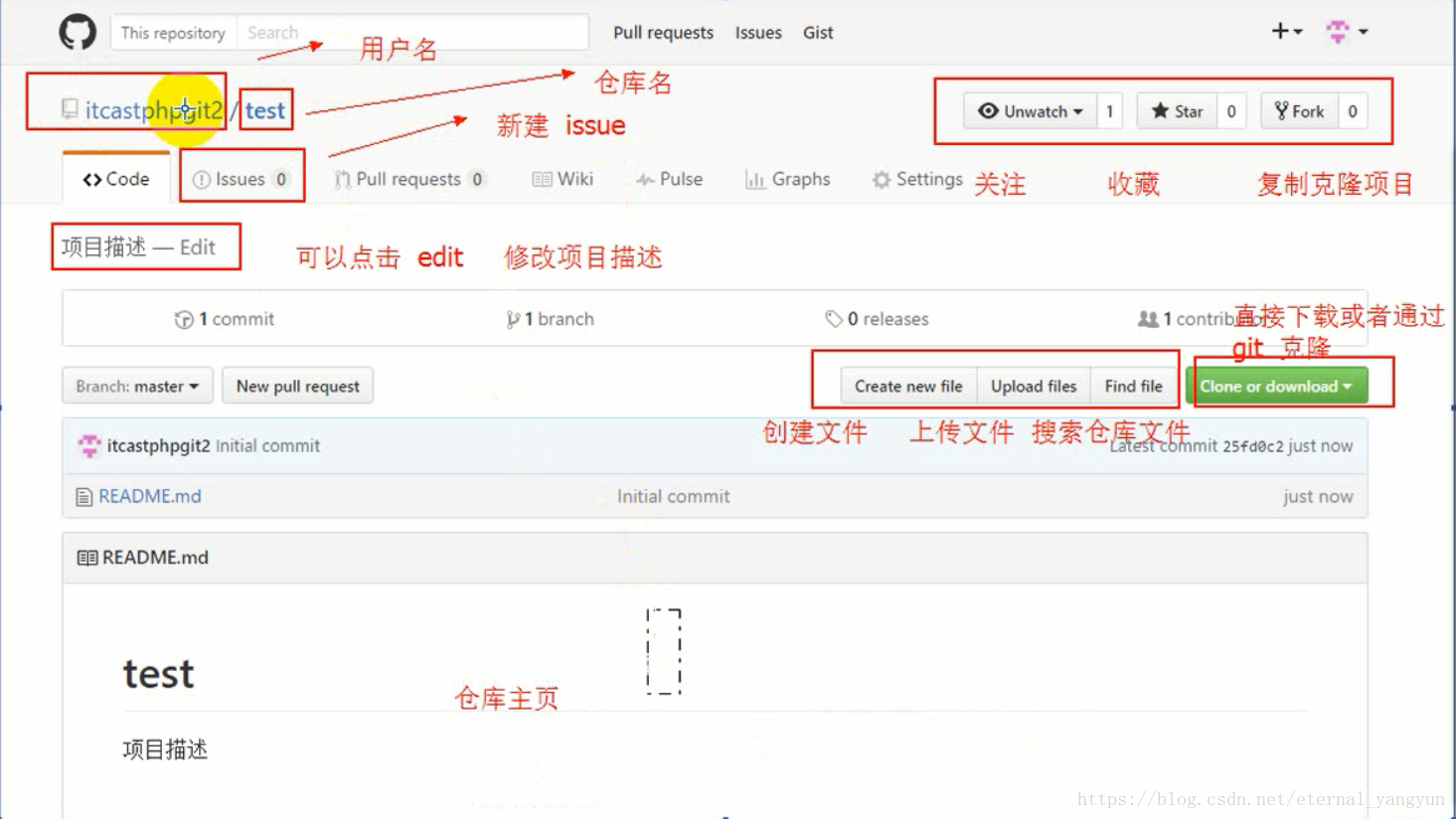Click the pulse icon on Pulse tab
Screen dimensions: 1456x819
click(x=645, y=180)
